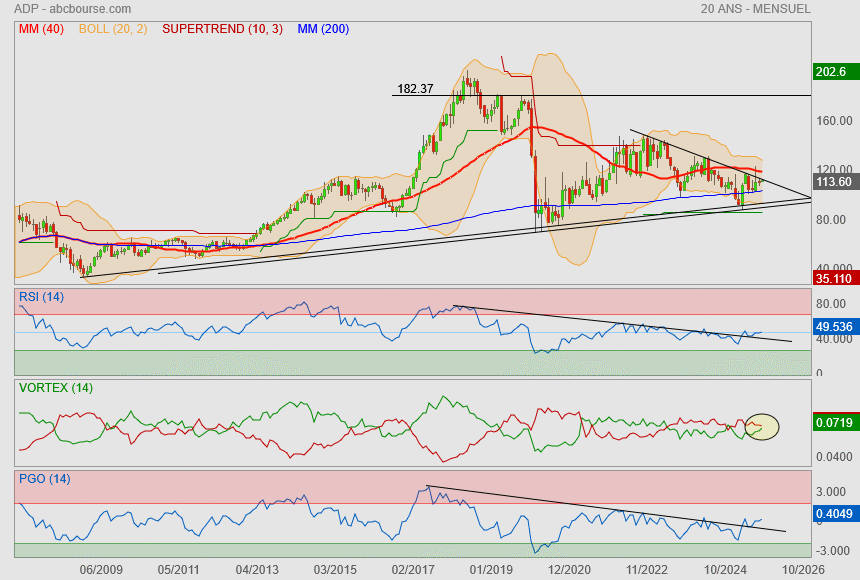The height and width of the screenshot is (580, 860).
Task: Select the 10/2026 date on time axis
Action: (x=802, y=569)
